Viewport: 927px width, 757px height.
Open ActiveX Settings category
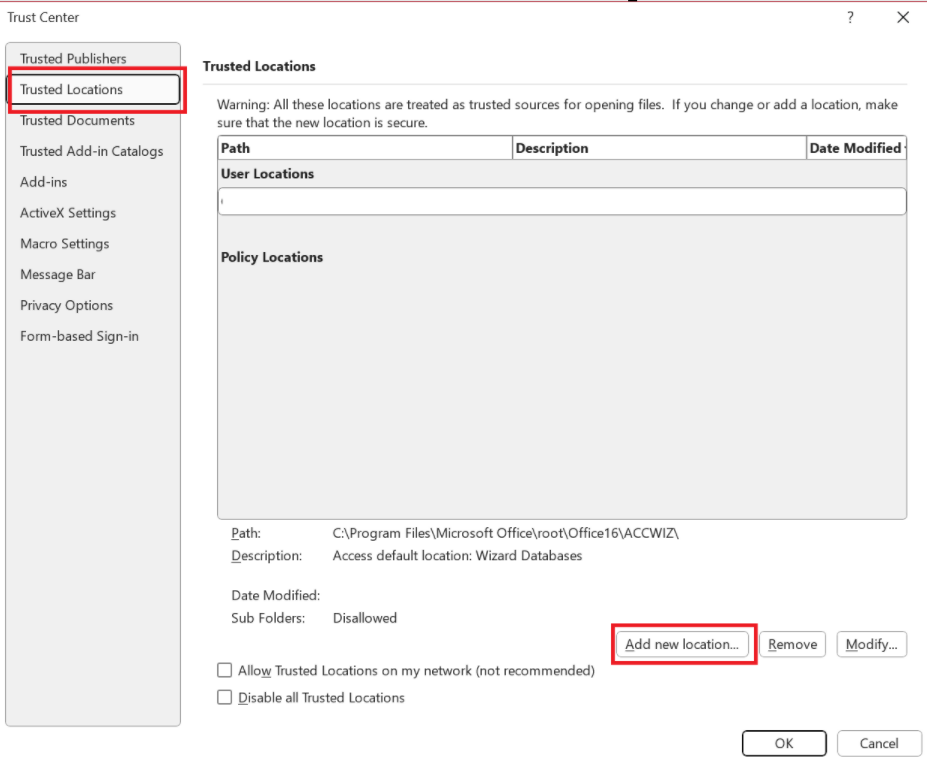click(x=68, y=212)
